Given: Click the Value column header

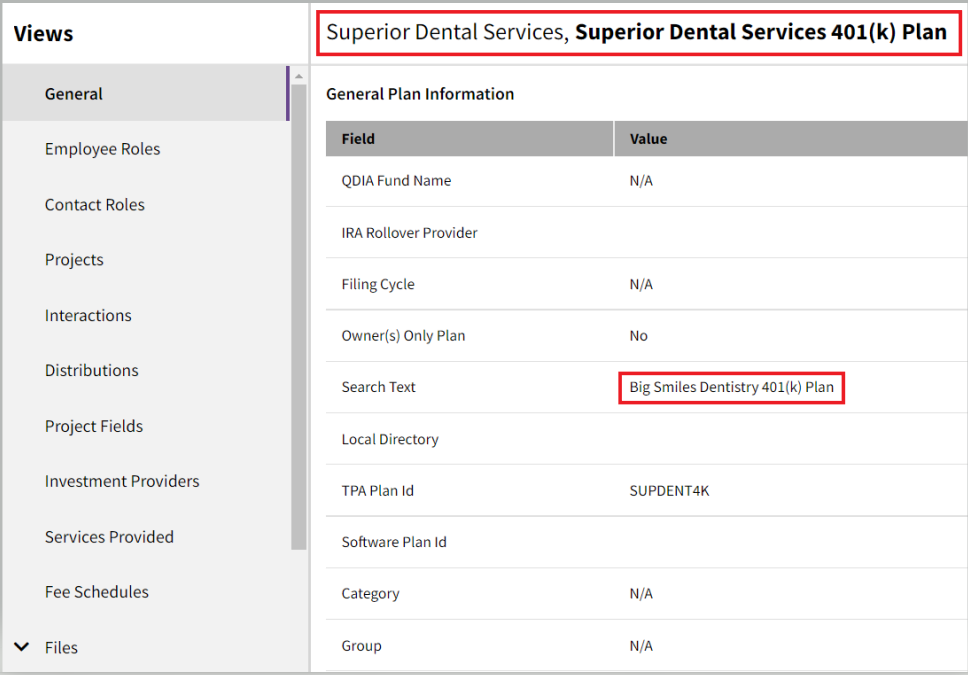Looking at the screenshot, I should 791,139.
